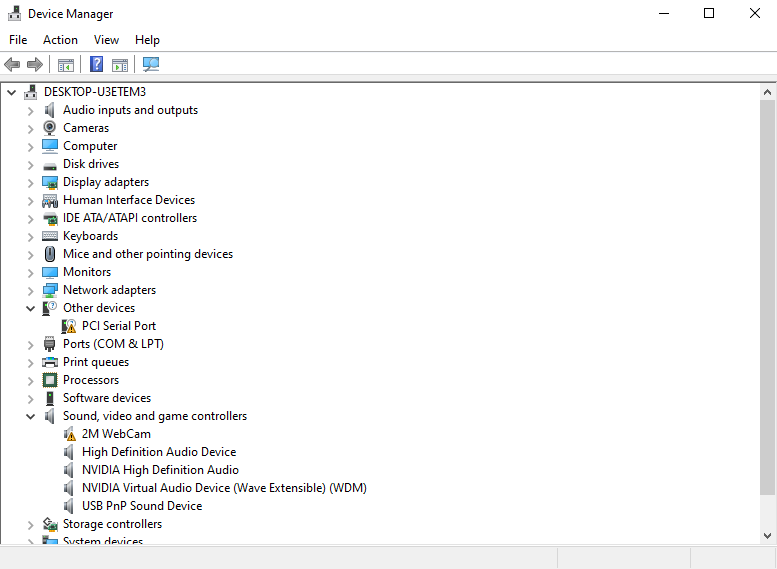Image resolution: width=777 pixels, height=569 pixels.
Task: Select the PCI Serial Port device
Action: pyautogui.click(x=119, y=326)
